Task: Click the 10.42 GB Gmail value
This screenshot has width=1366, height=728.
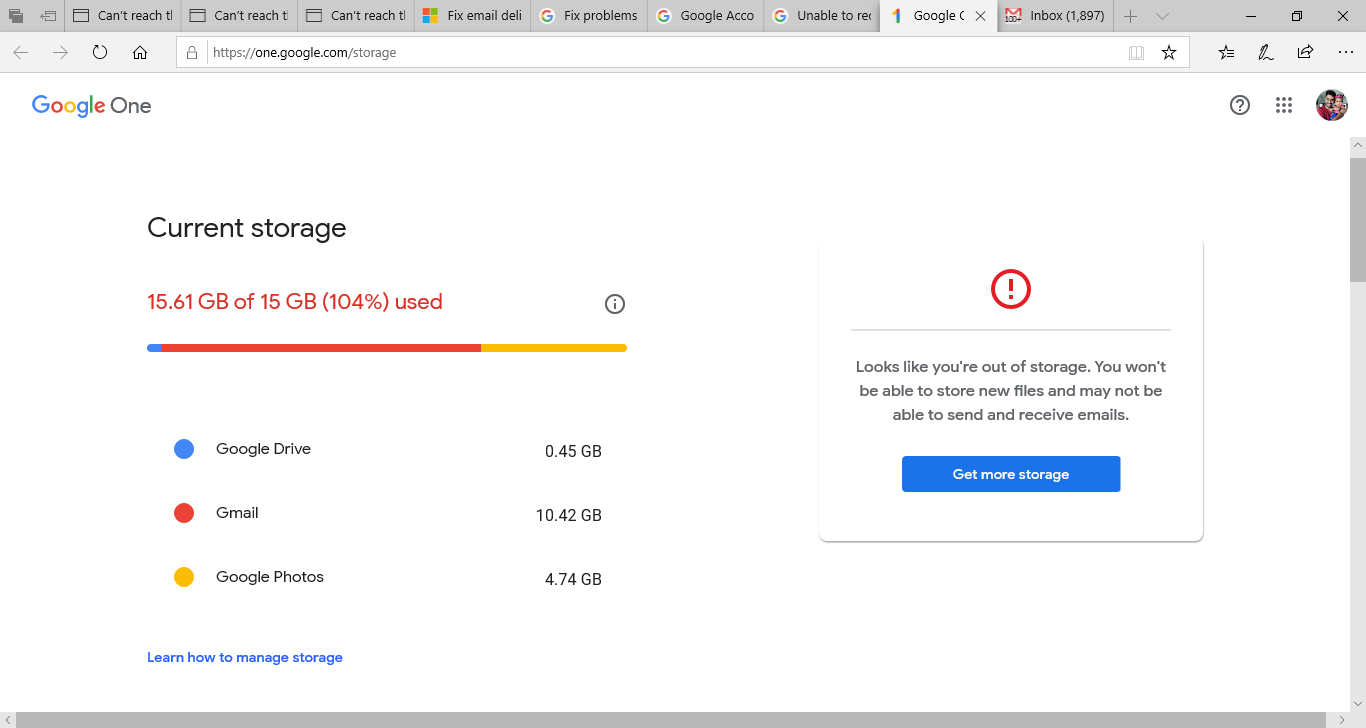Action: point(569,516)
